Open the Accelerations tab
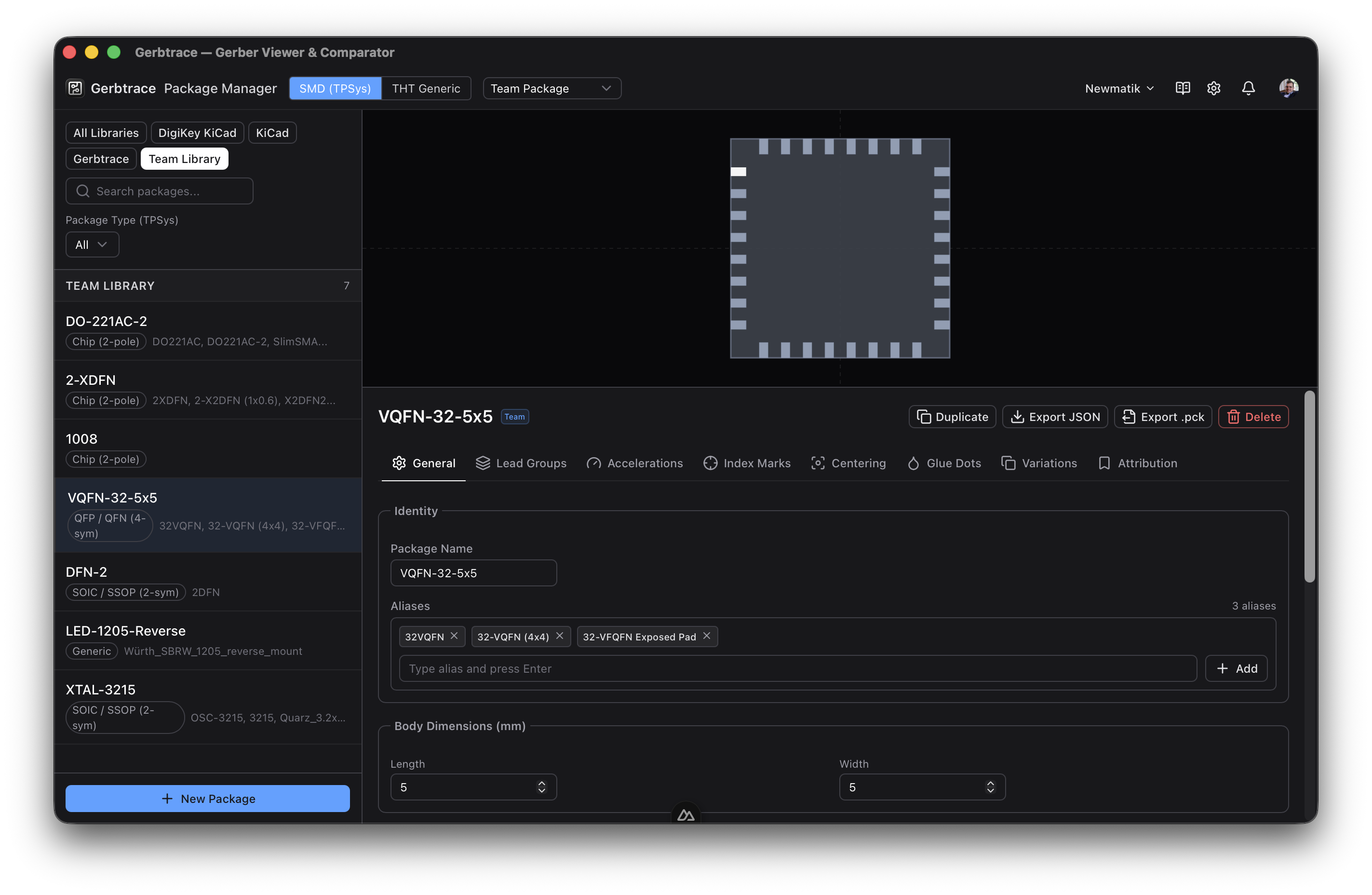The height and width of the screenshot is (895, 1372). [x=634, y=463]
